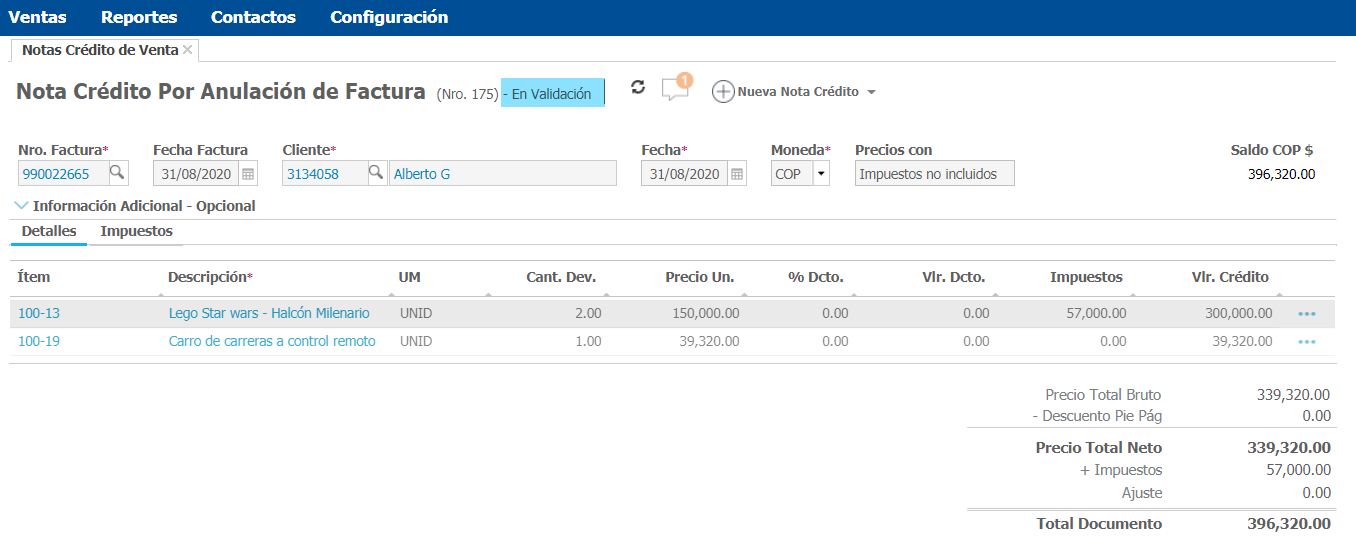
Task: Click the search magnifier next to Cliente code
Action: [376, 173]
